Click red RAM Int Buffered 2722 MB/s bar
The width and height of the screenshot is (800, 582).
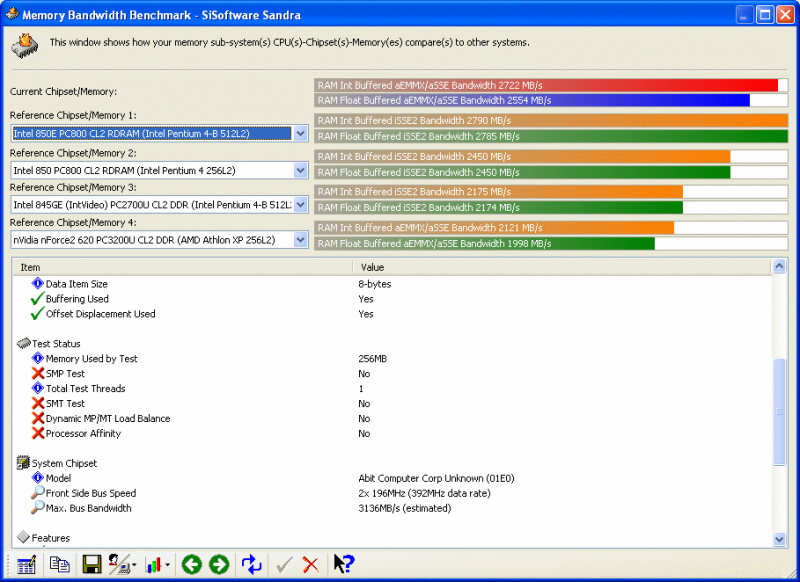click(x=546, y=85)
